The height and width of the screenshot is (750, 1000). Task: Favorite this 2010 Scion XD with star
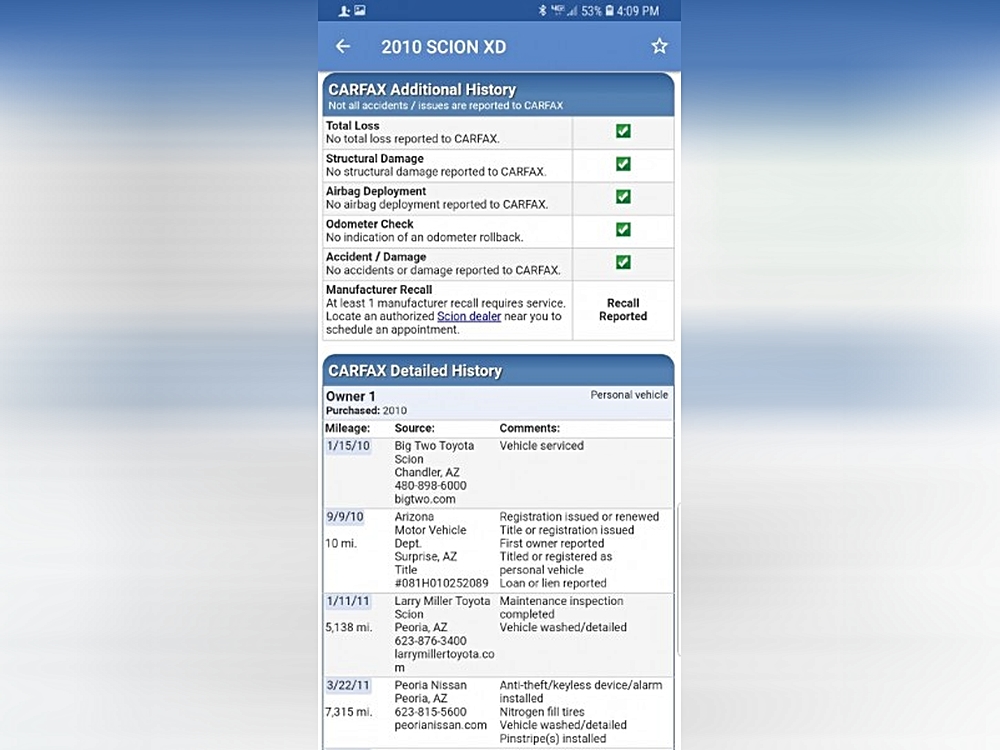coord(659,46)
